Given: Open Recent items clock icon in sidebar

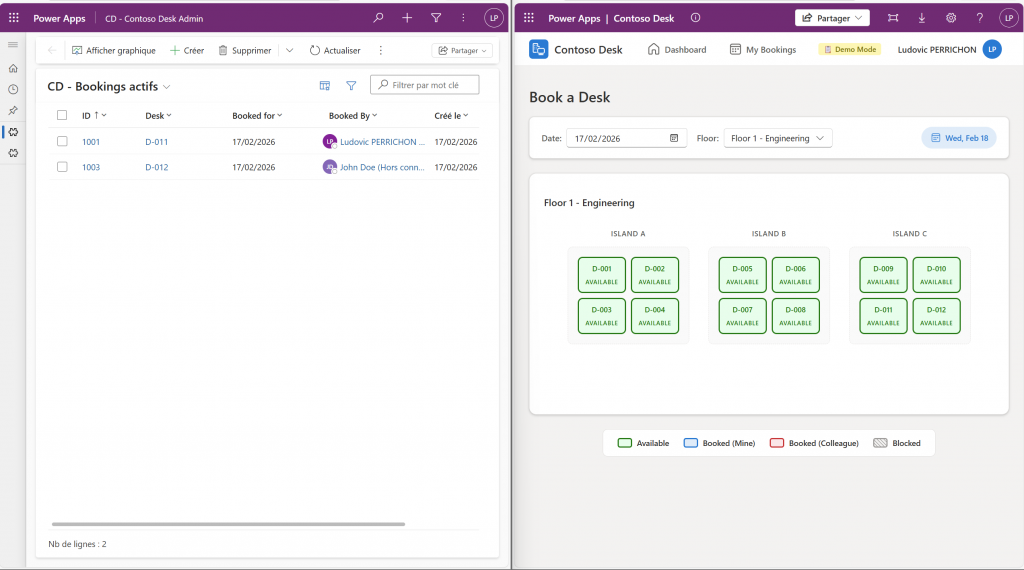Looking at the screenshot, I should [x=13, y=89].
